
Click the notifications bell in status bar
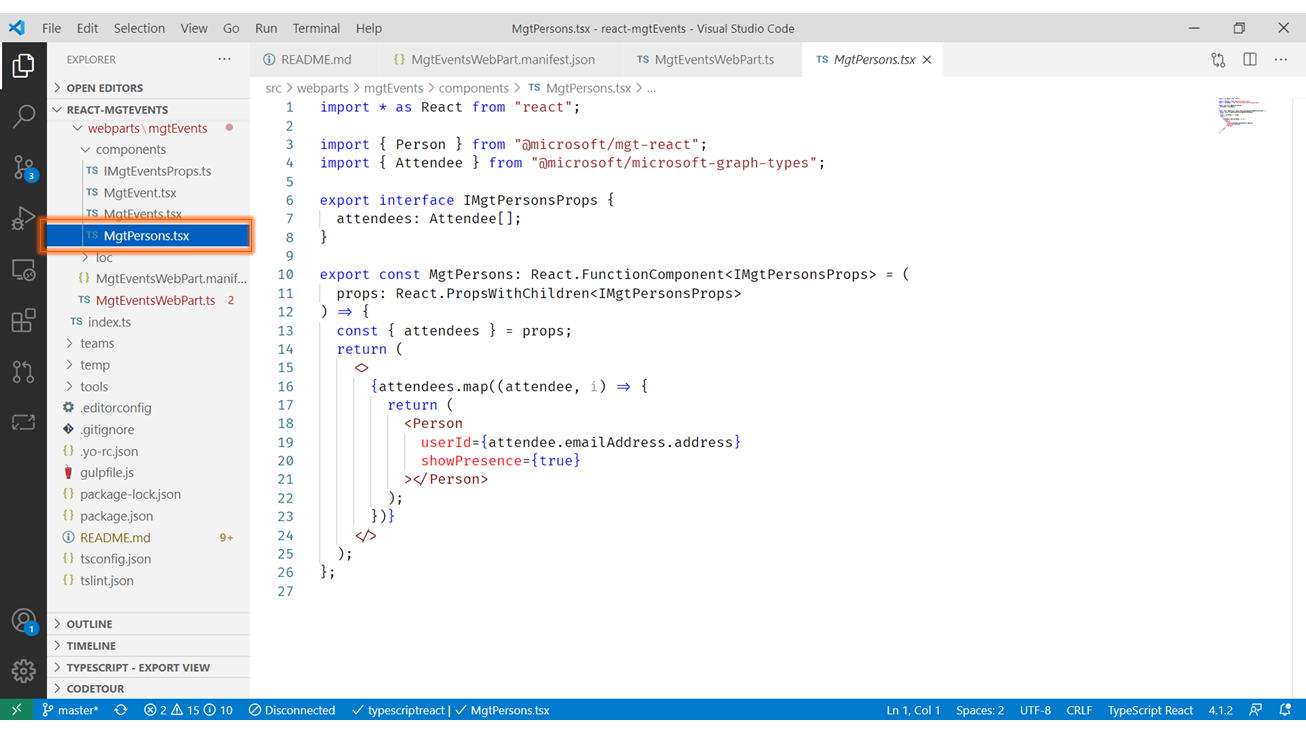1285,710
